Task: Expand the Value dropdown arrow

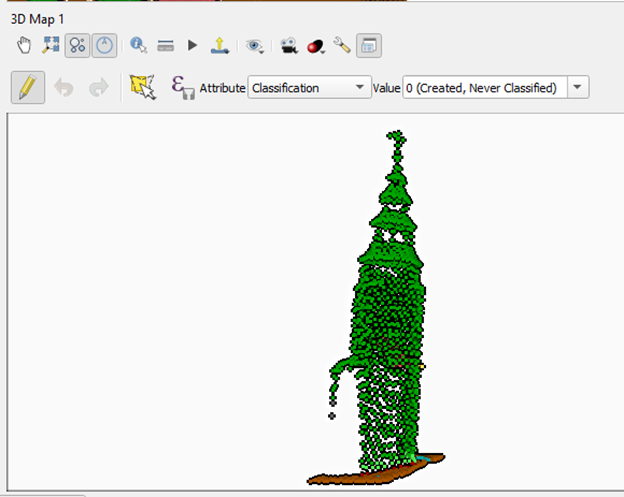Action: coord(578,87)
